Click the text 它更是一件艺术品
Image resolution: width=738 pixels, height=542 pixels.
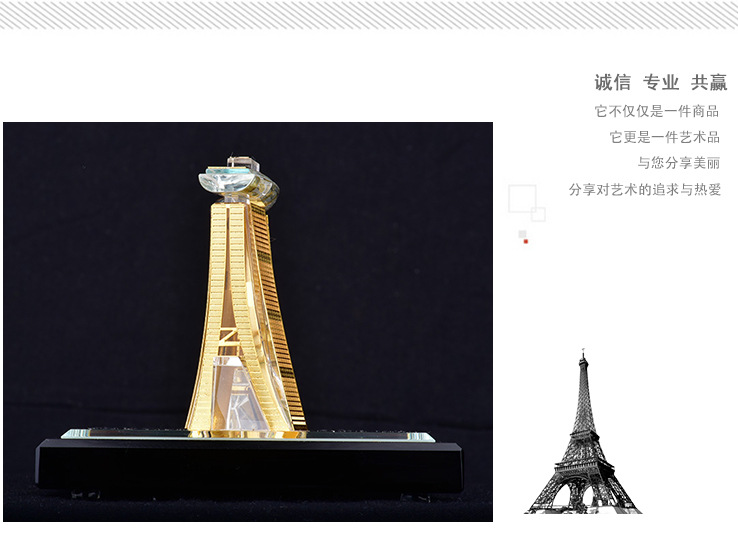pyautogui.click(x=665, y=137)
